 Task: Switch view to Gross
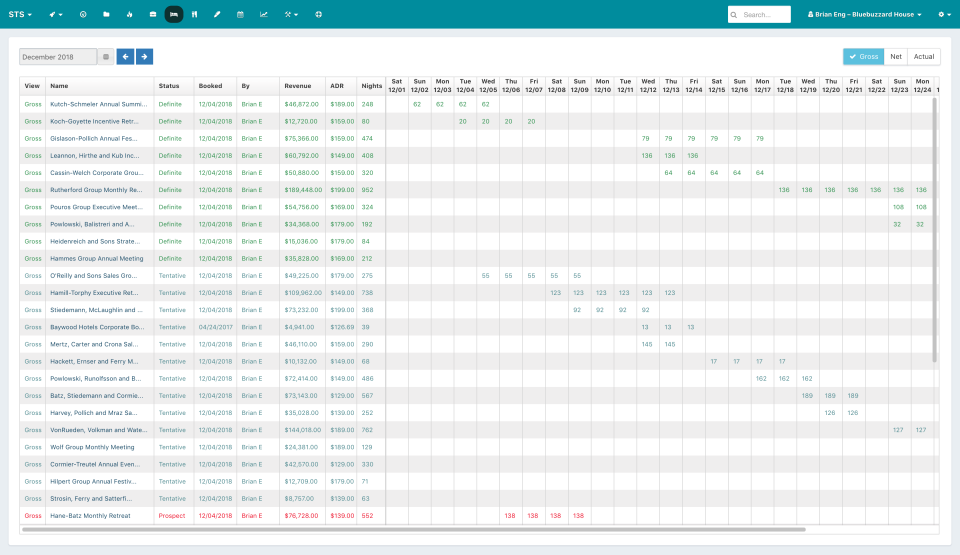pyautogui.click(x=863, y=56)
